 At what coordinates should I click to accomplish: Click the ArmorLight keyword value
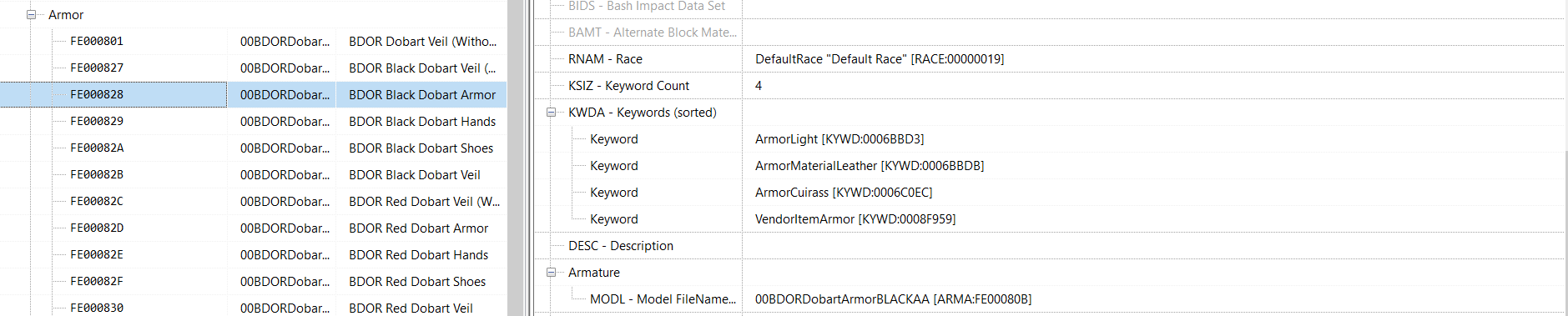[x=839, y=139]
